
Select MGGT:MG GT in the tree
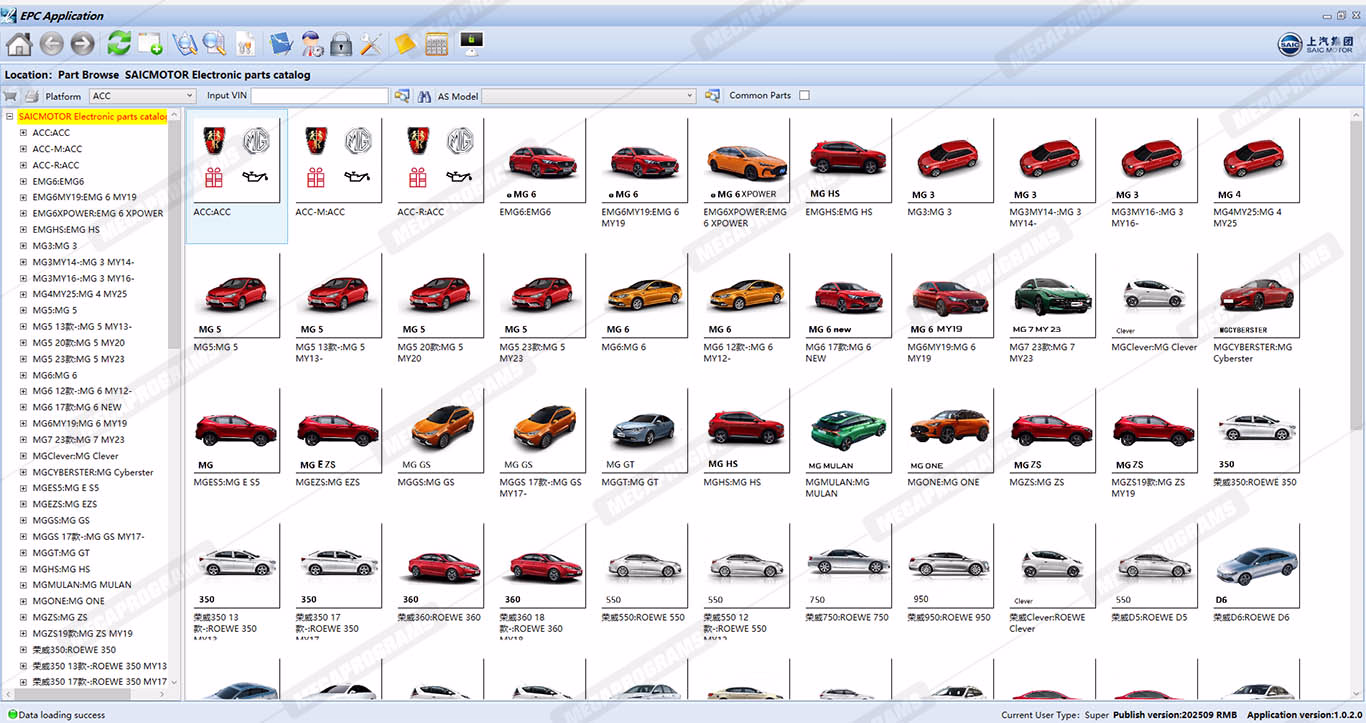pyautogui.click(x=60, y=553)
